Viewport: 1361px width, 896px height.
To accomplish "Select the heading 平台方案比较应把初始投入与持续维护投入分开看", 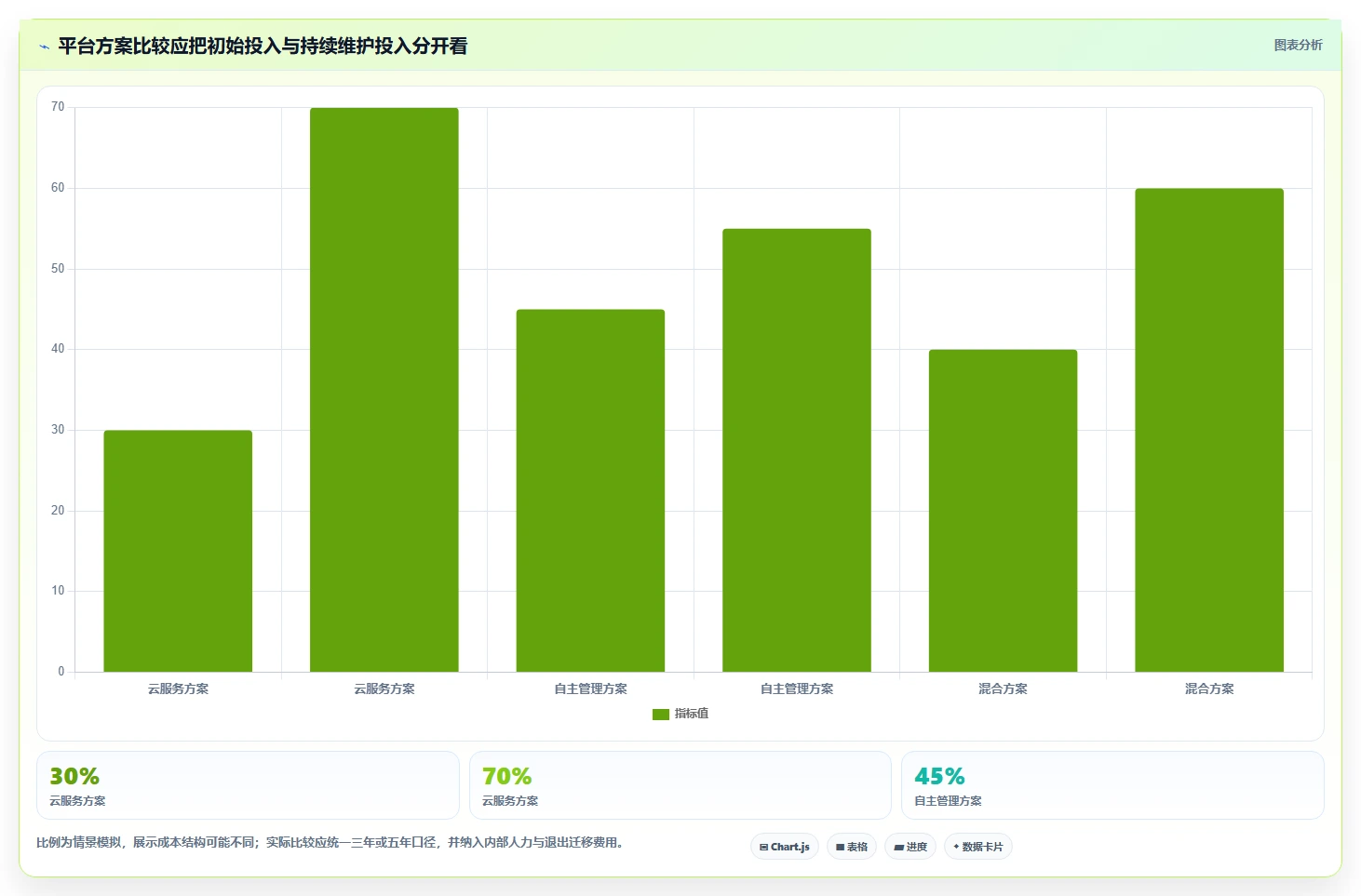I will point(263,46).
